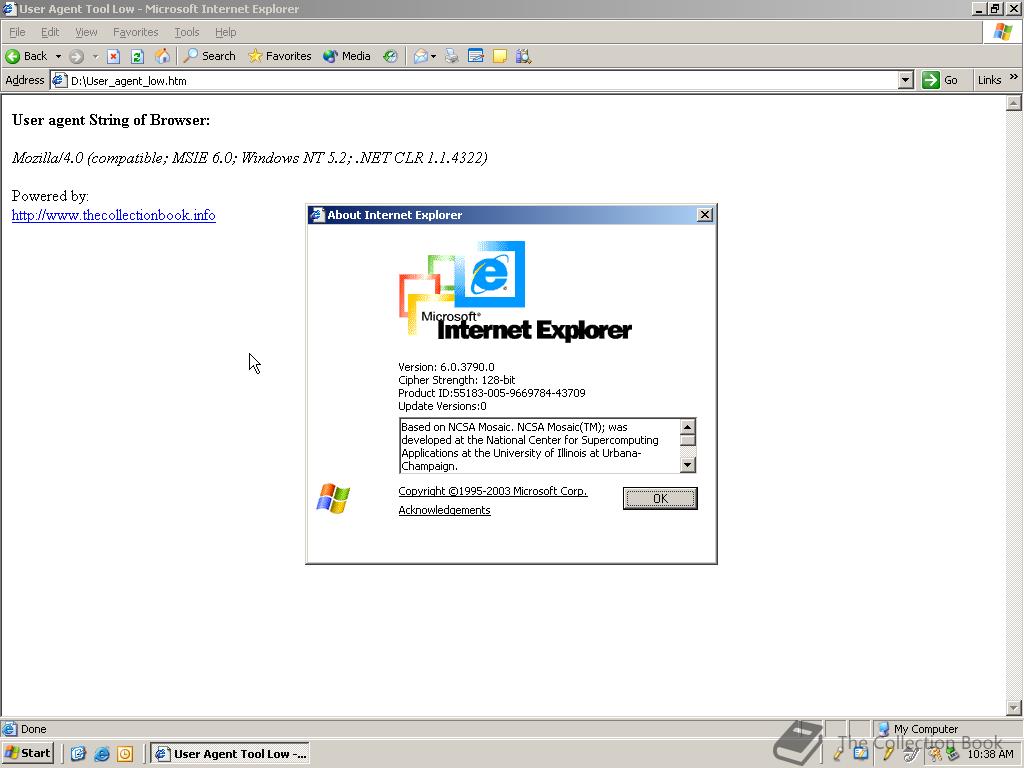Expand the address bar dropdown
The image size is (1024, 768).
(x=905, y=80)
